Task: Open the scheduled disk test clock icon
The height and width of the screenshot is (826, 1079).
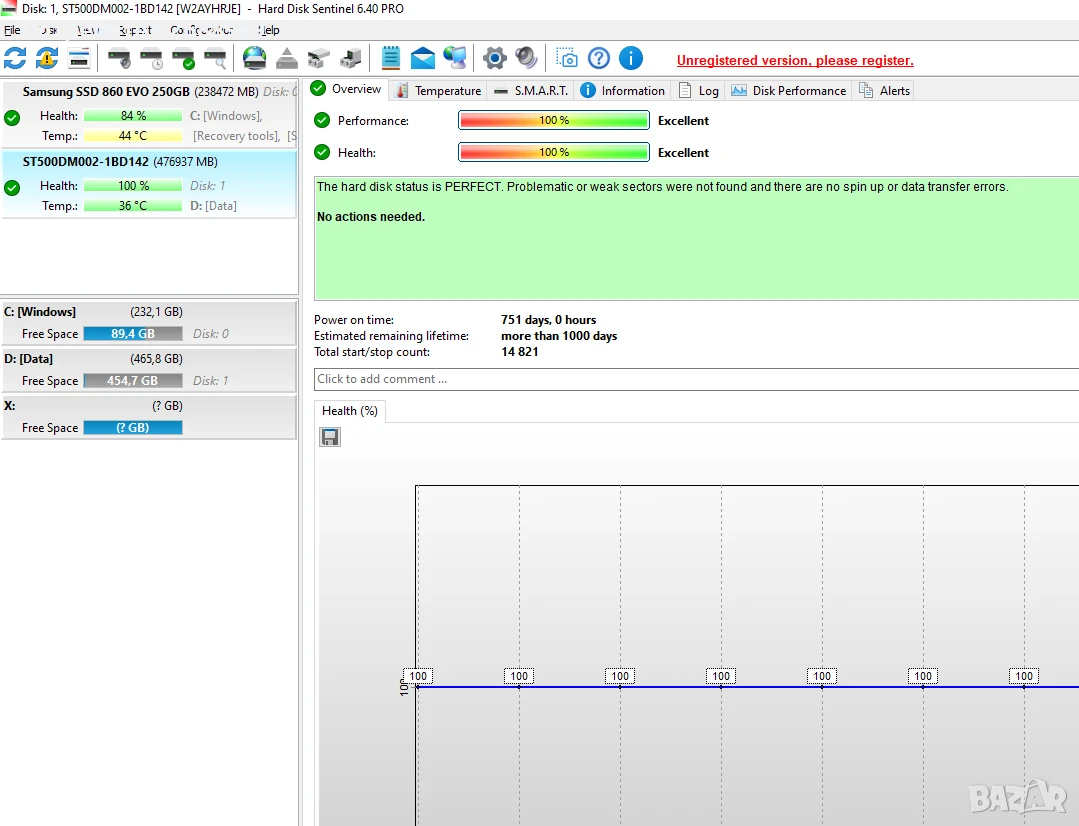Action: tap(151, 59)
